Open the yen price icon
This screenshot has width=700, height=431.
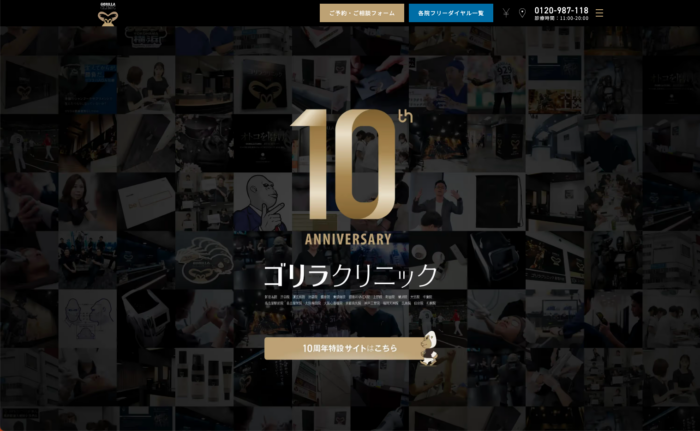[506, 13]
